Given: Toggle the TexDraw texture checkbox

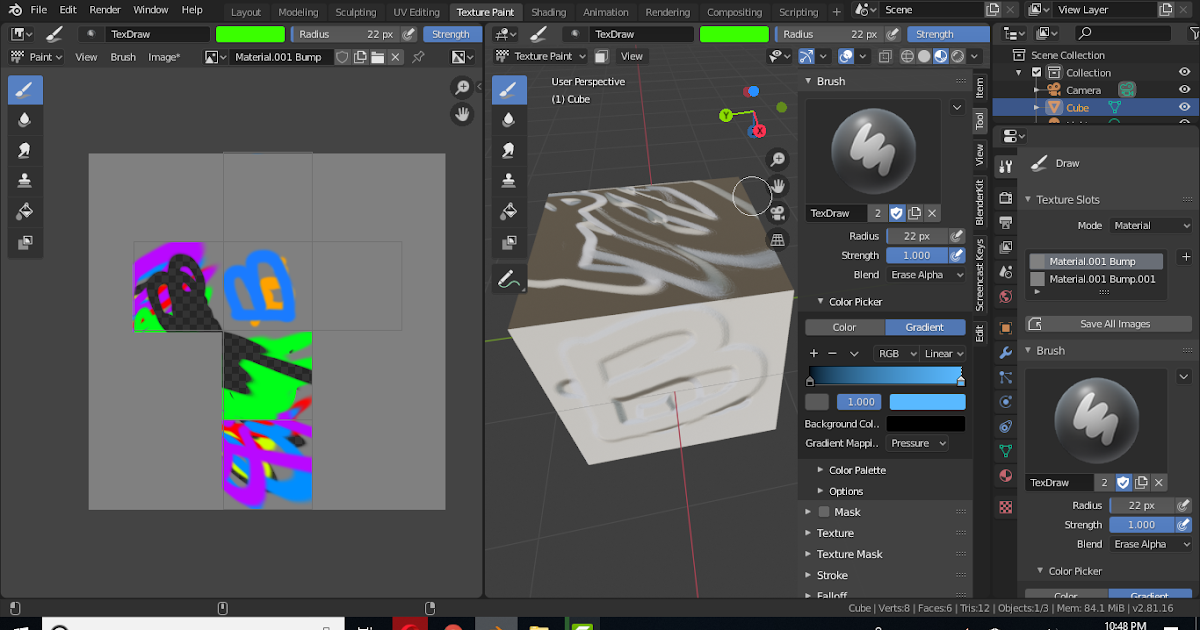Looking at the screenshot, I should [897, 213].
